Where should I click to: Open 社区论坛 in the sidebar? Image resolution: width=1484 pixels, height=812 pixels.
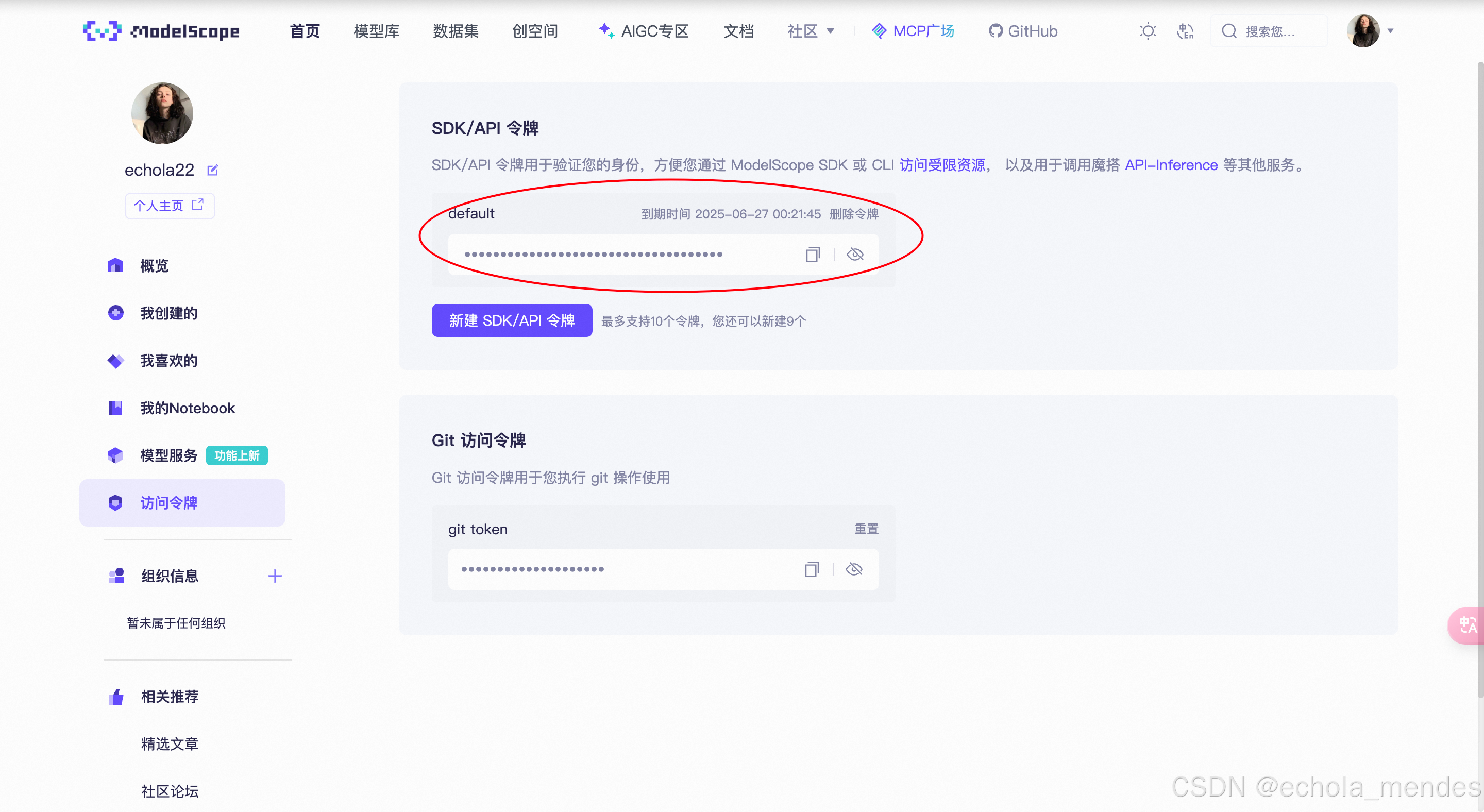[170, 791]
